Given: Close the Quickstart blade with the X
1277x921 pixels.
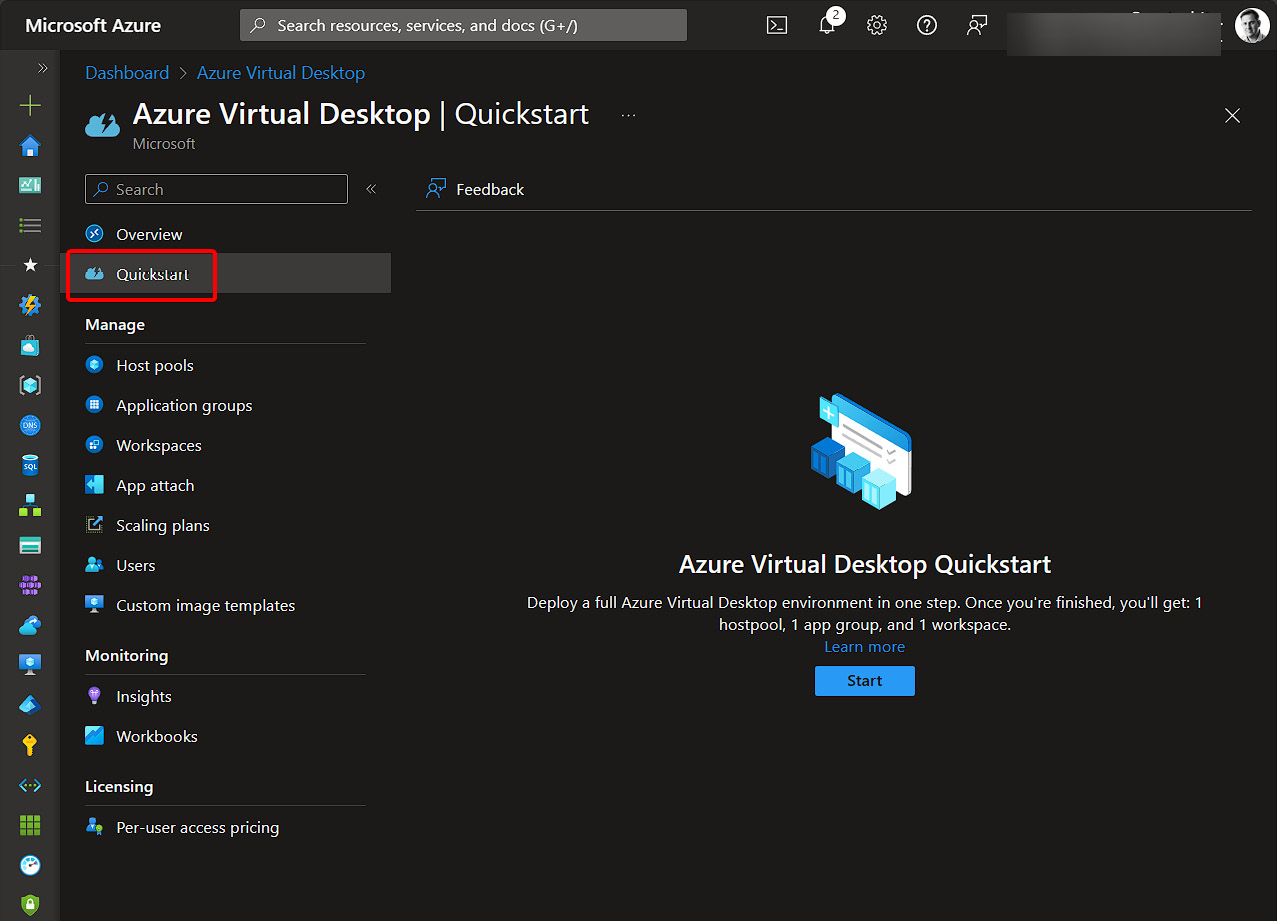Looking at the screenshot, I should [1232, 116].
